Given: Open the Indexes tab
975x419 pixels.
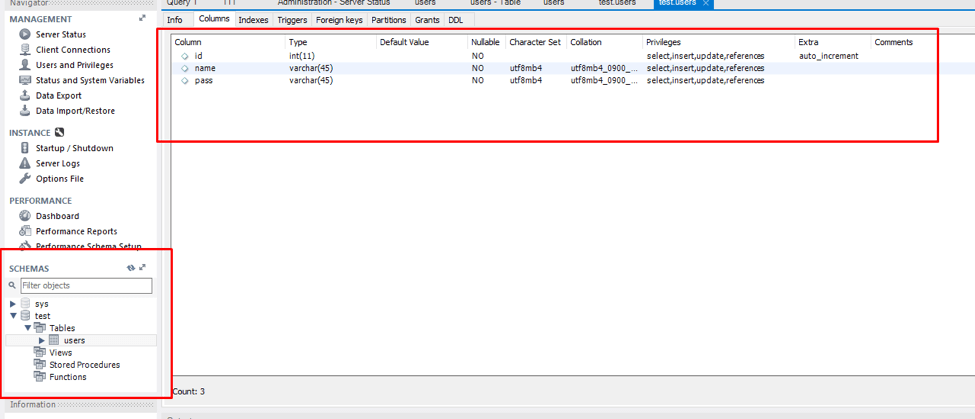Looking at the screenshot, I should point(254,20).
